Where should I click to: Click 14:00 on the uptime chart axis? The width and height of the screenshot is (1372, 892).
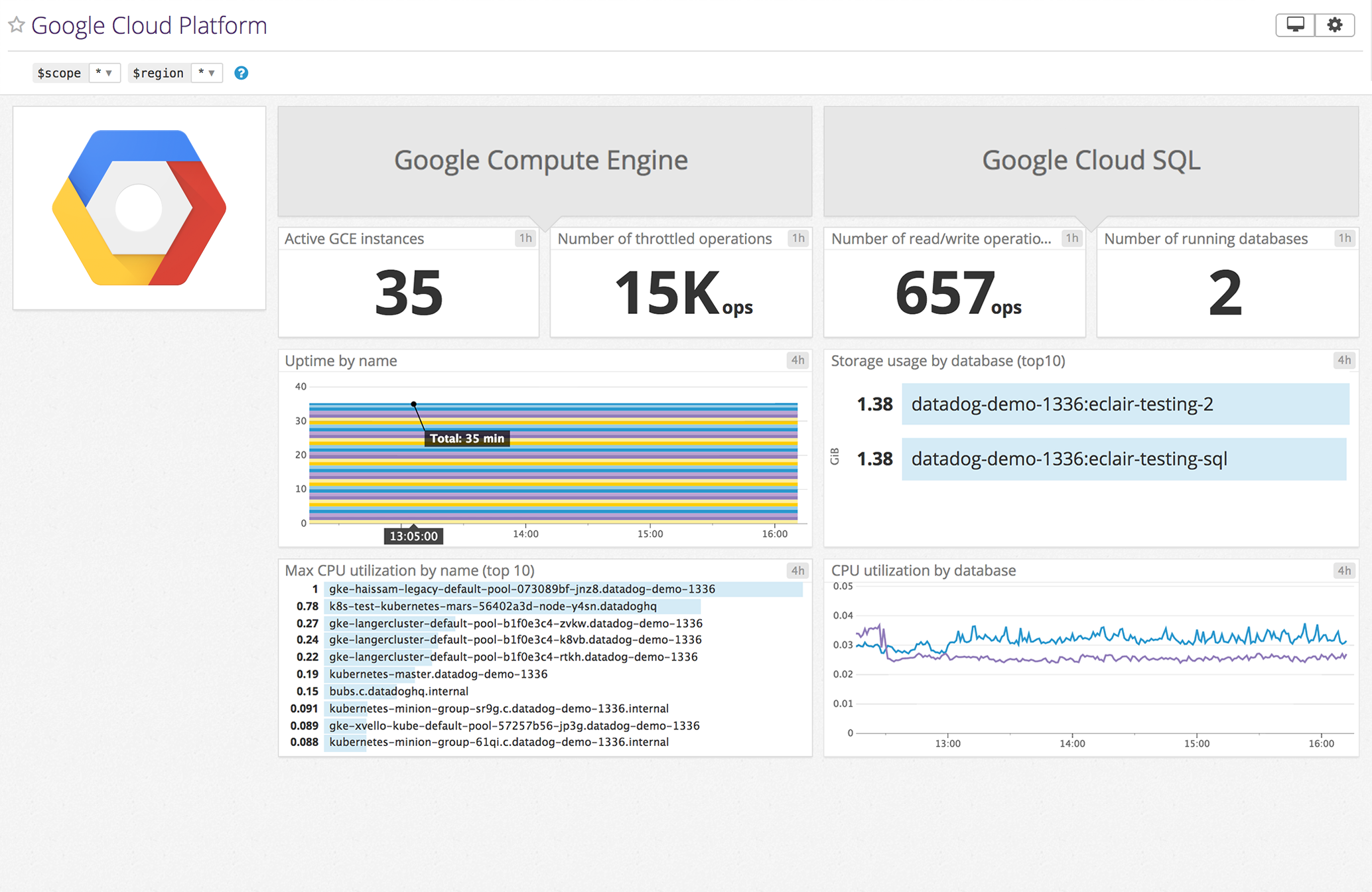525,534
